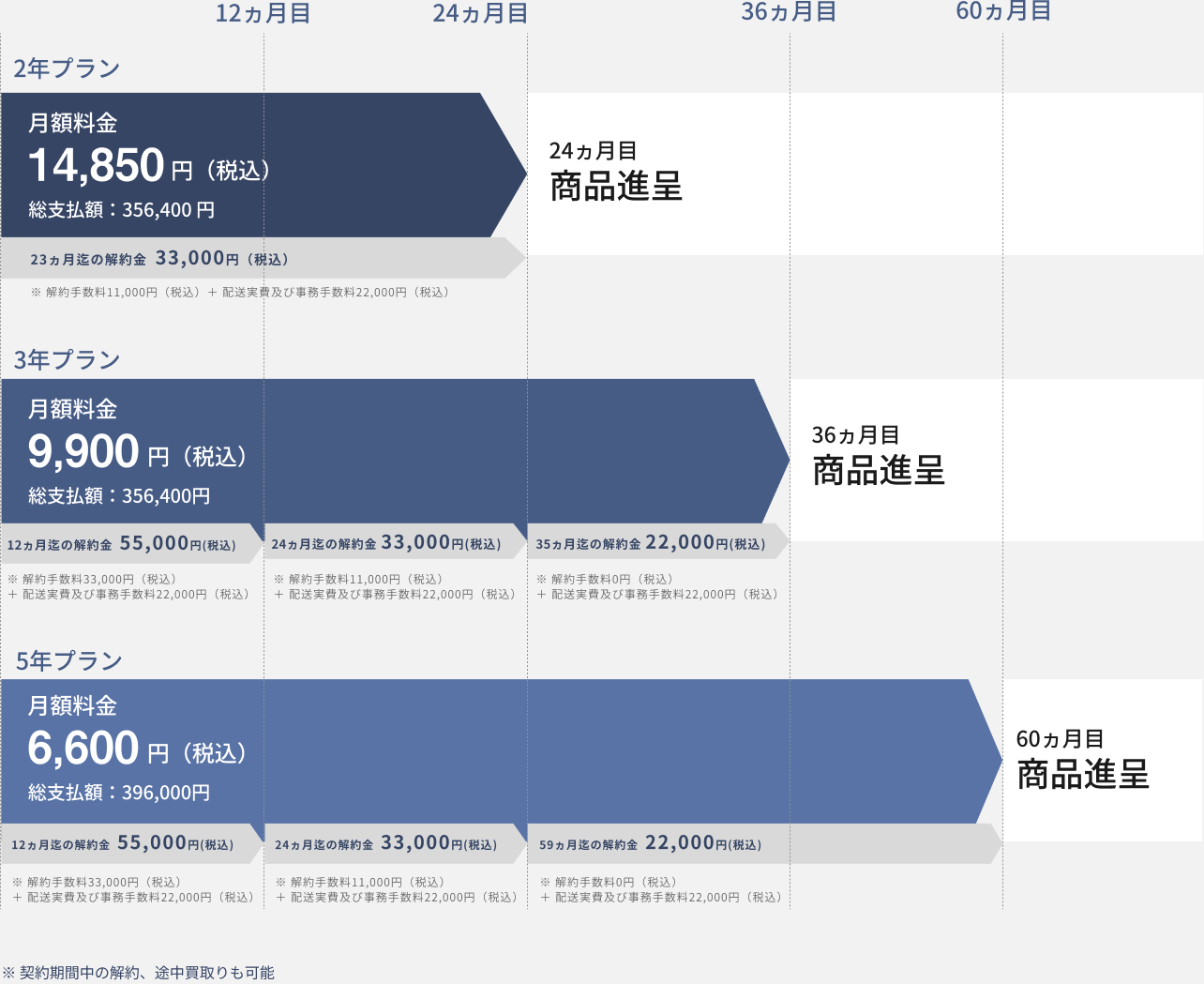The width and height of the screenshot is (1204, 984).
Task: Click the 契約期間中の解約 footnote text
Action: click(x=139, y=973)
